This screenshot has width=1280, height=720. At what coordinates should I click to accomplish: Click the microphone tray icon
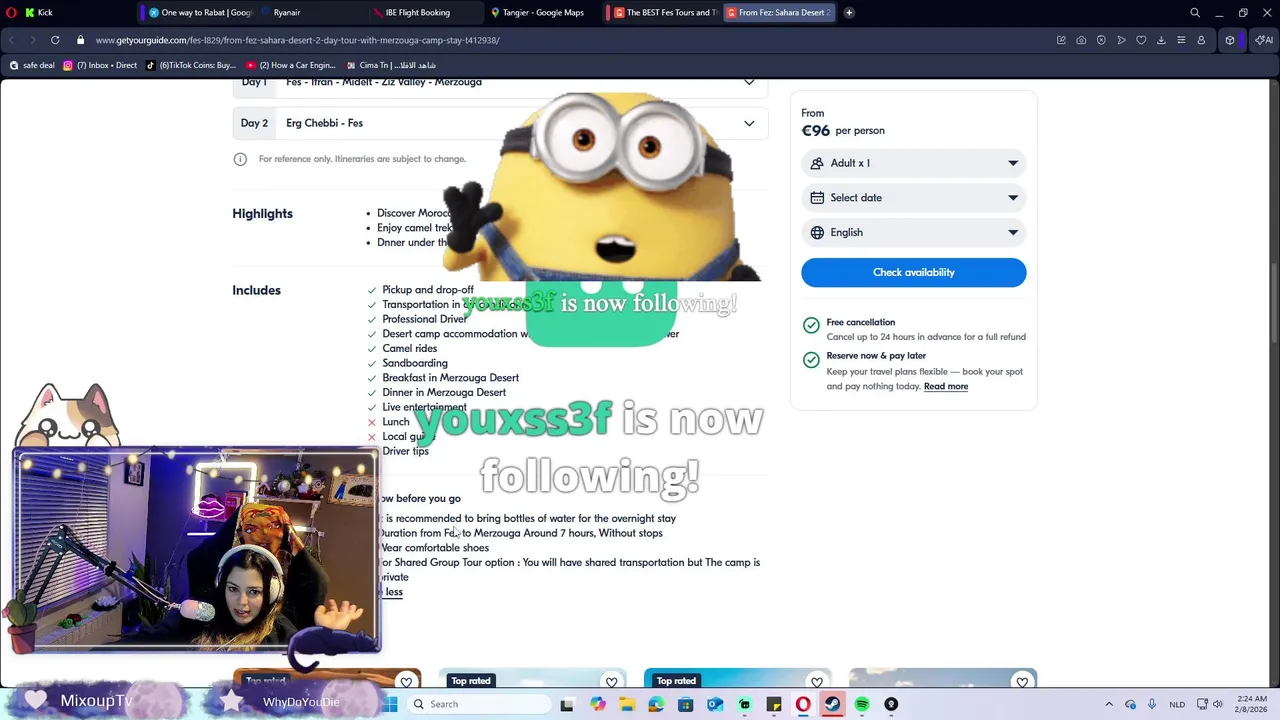click(1151, 704)
